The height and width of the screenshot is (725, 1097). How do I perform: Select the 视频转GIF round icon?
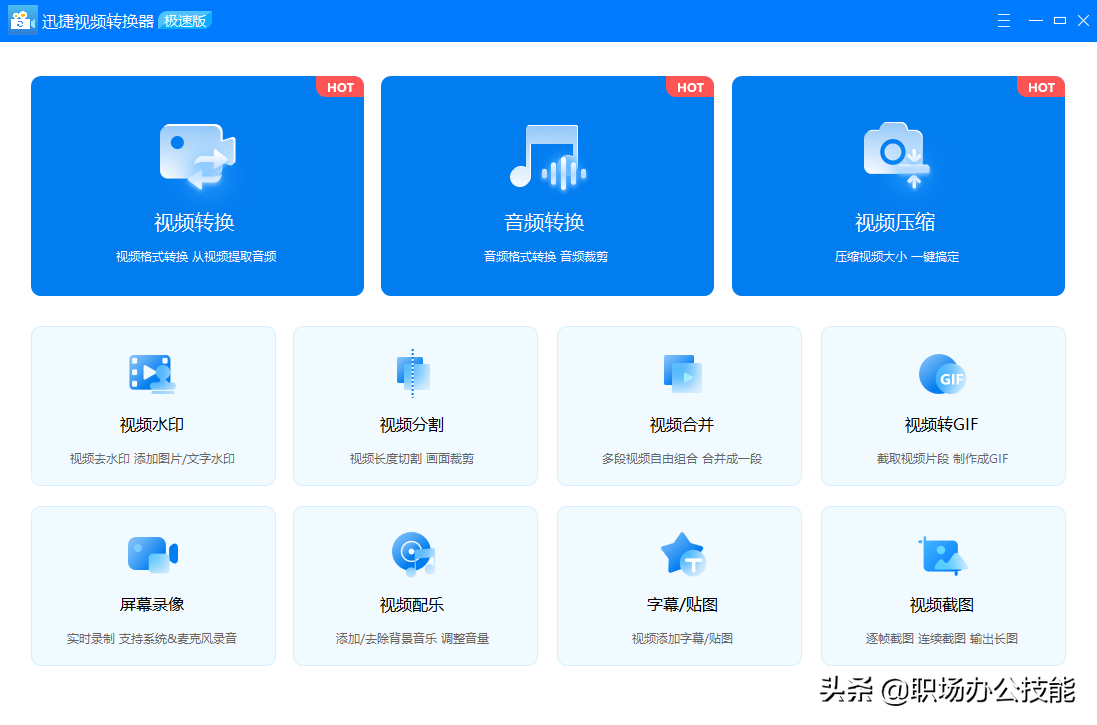point(942,374)
